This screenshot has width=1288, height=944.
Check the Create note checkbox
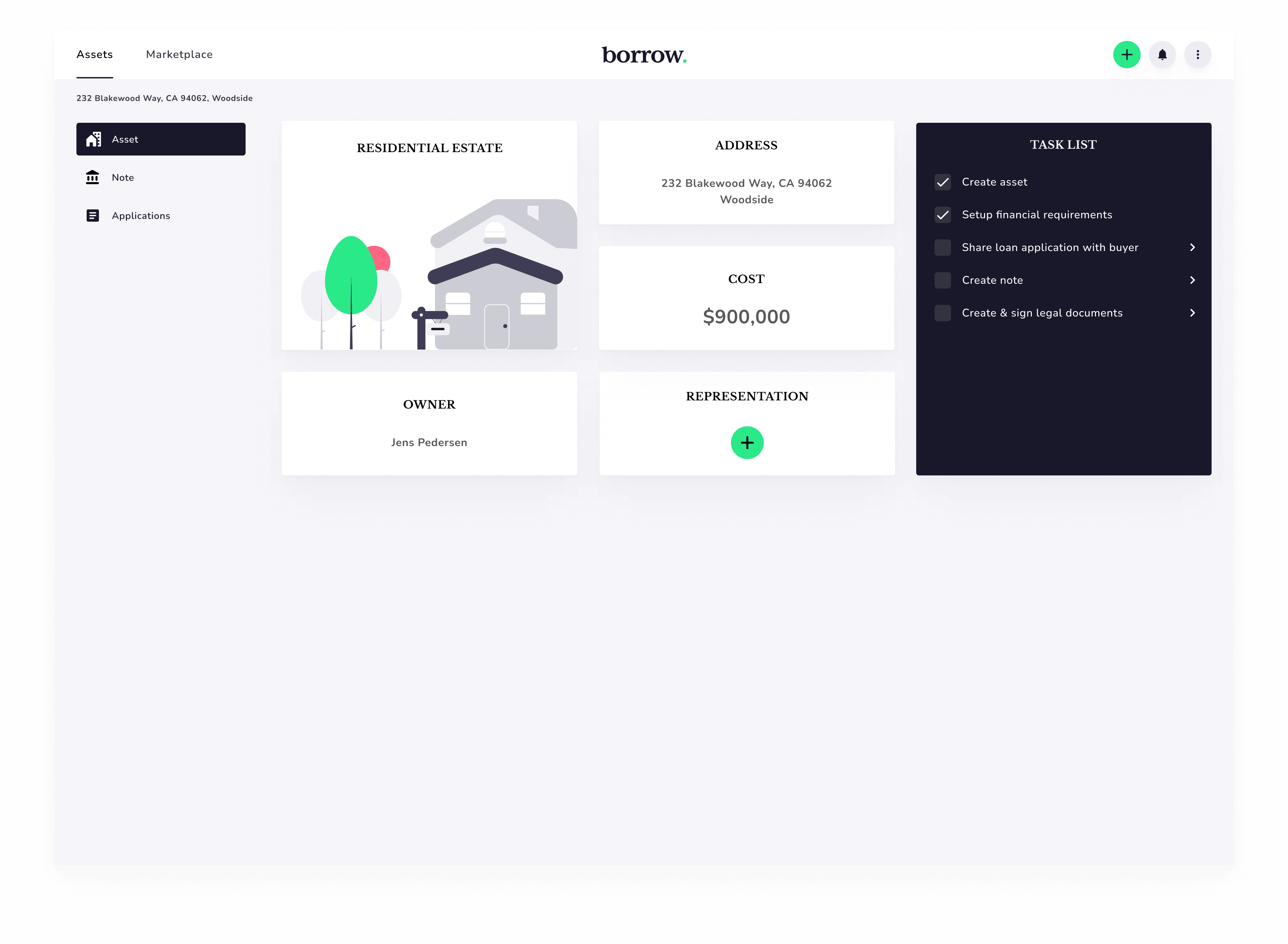coord(942,281)
